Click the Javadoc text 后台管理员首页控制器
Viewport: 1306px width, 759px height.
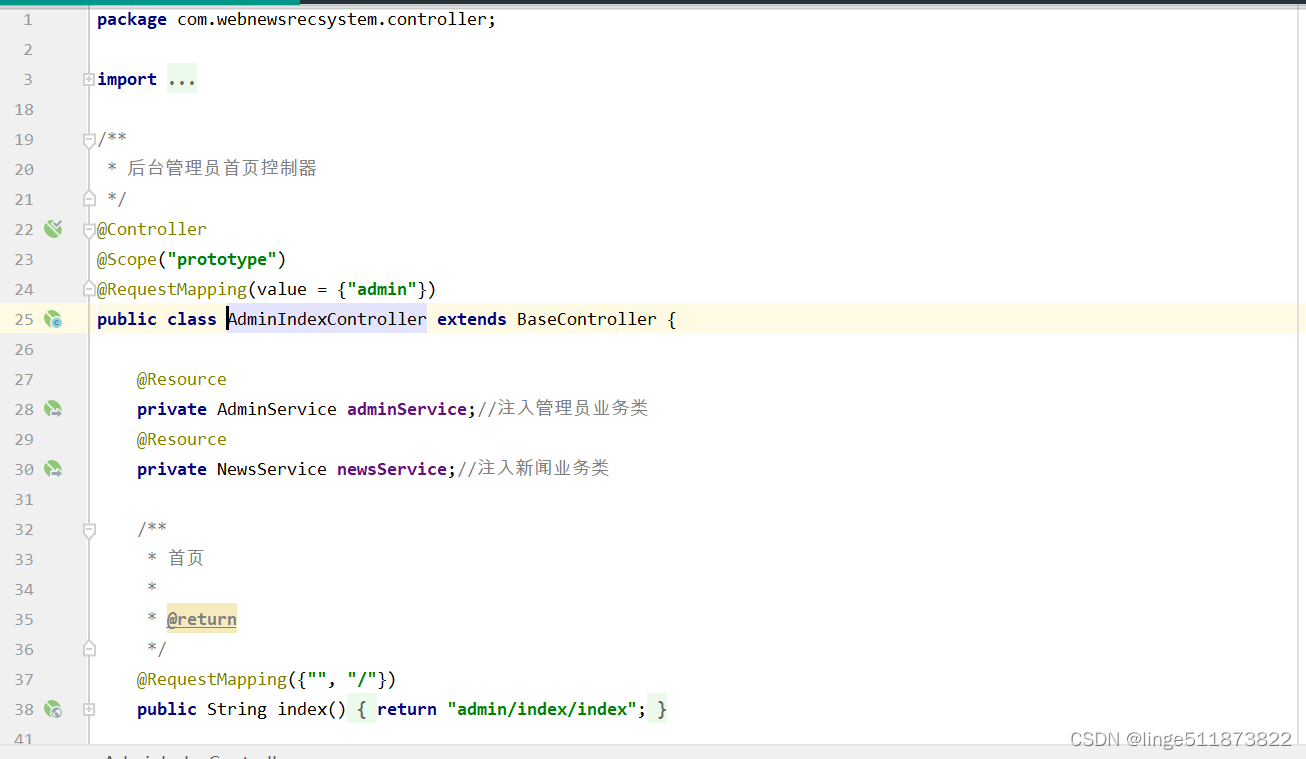tap(222, 169)
